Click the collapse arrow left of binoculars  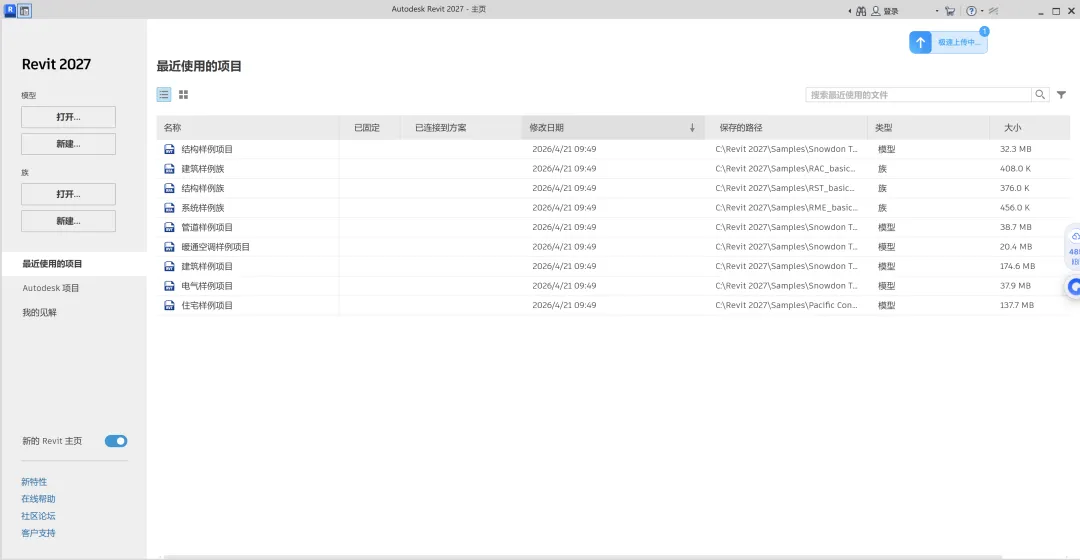click(849, 11)
